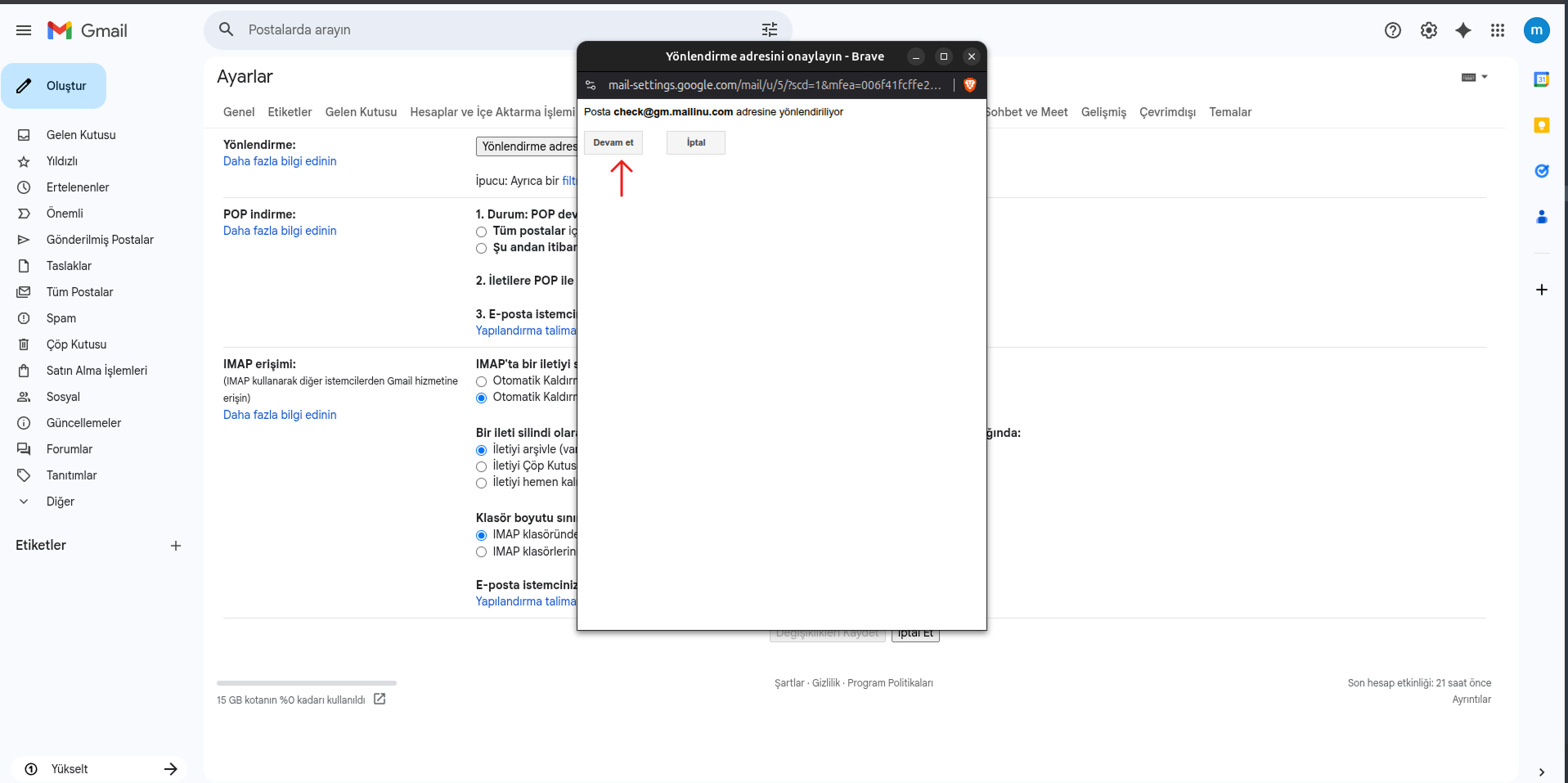
Task: Open the Çöp Kutusu folder
Action: (x=76, y=344)
